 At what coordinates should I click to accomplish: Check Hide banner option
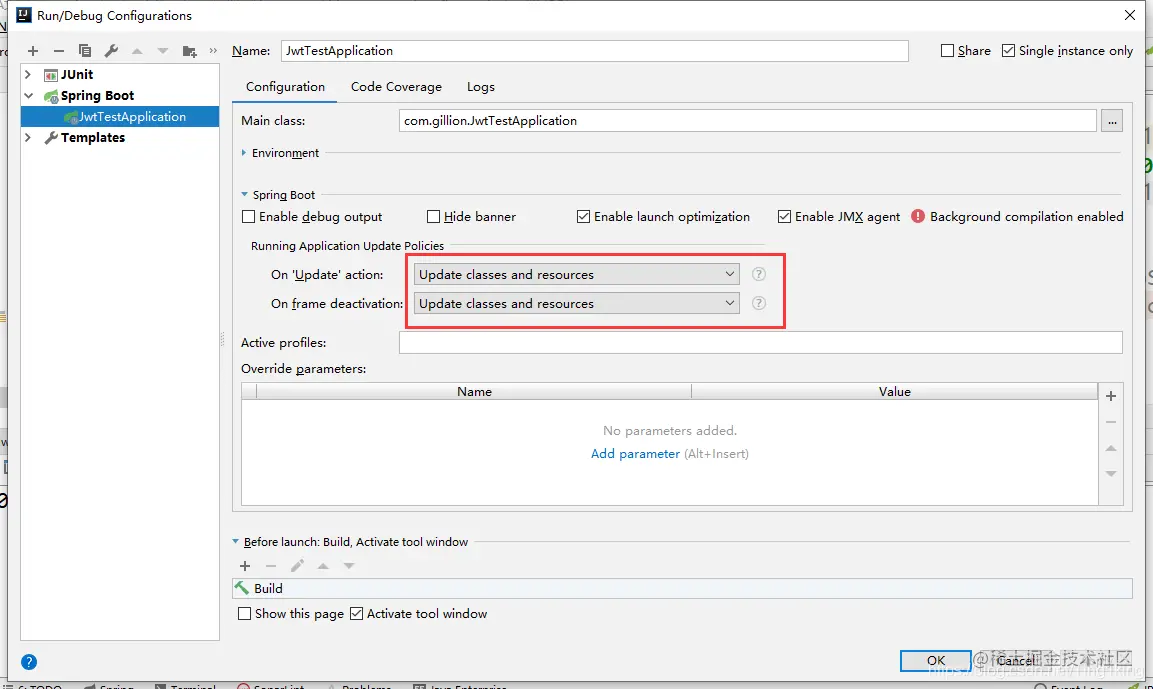click(x=433, y=216)
